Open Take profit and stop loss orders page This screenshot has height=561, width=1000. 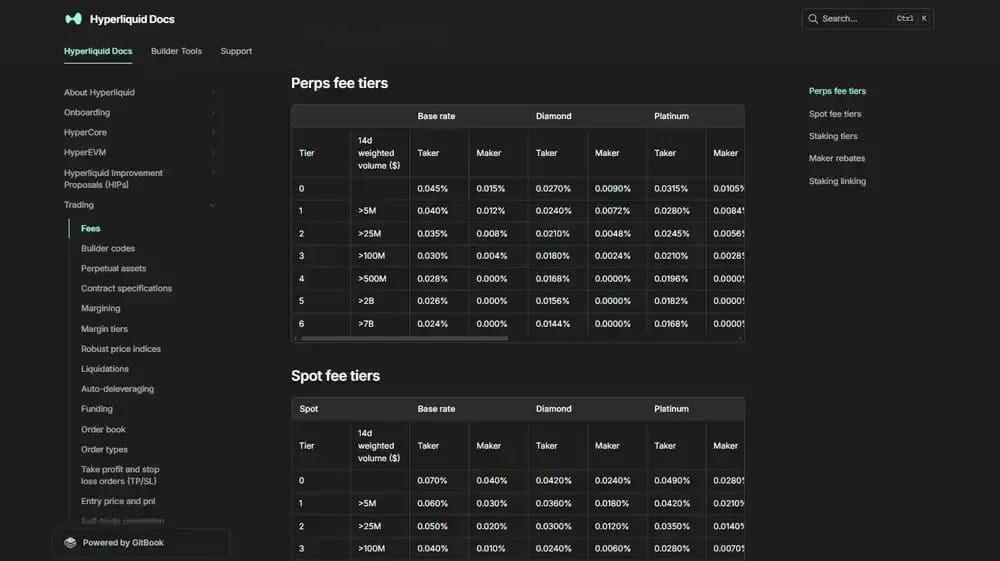(120, 475)
